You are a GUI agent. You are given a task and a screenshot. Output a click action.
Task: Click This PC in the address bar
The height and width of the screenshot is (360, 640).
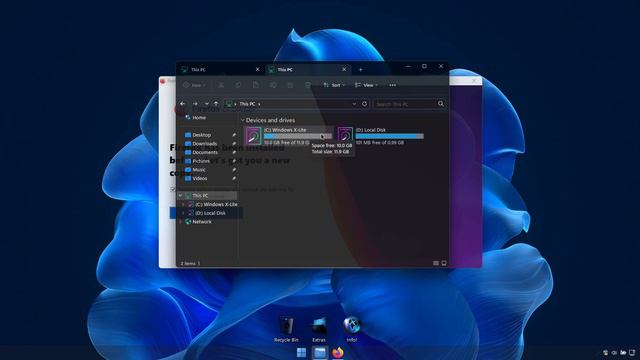click(247, 104)
